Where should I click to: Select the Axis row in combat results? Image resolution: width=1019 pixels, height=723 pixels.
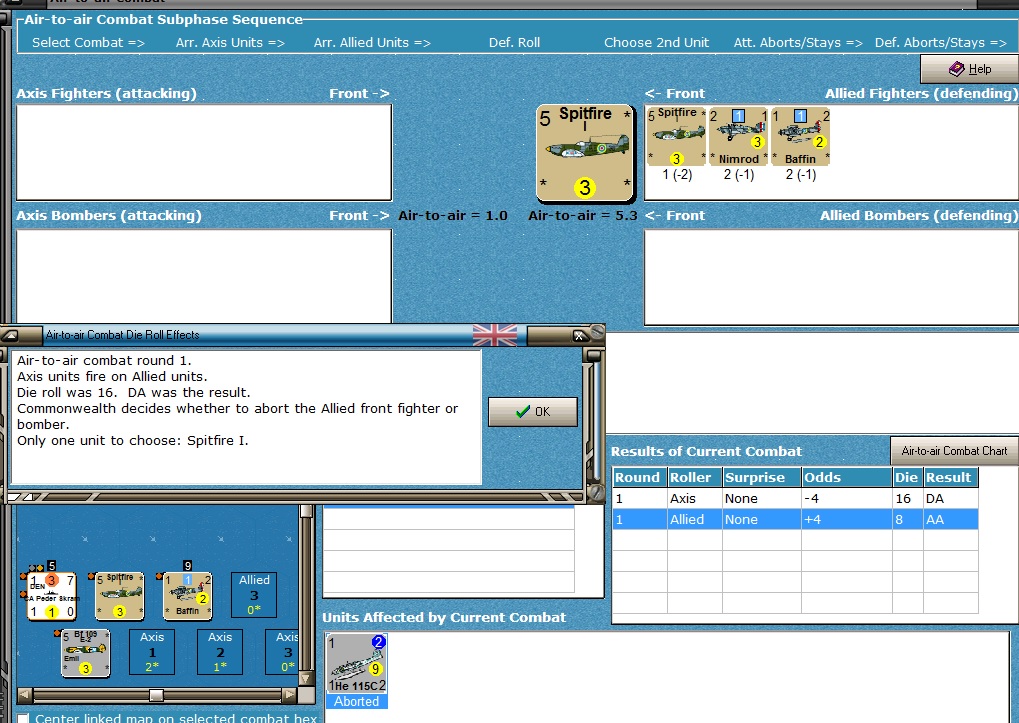[x=795, y=498]
